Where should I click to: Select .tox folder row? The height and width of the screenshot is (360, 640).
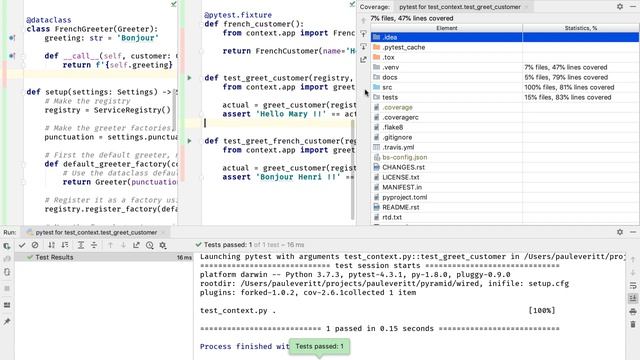coord(505,57)
